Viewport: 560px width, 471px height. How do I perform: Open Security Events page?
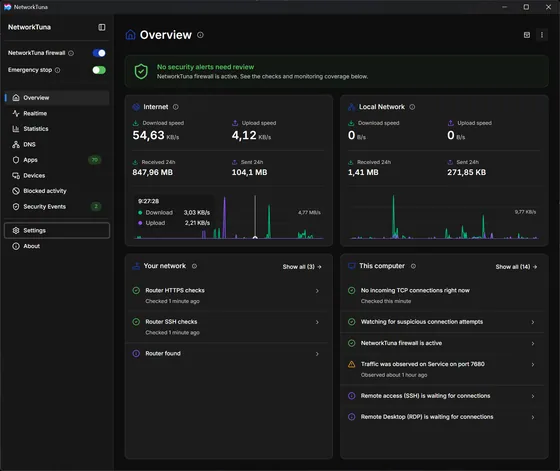tap(57, 207)
